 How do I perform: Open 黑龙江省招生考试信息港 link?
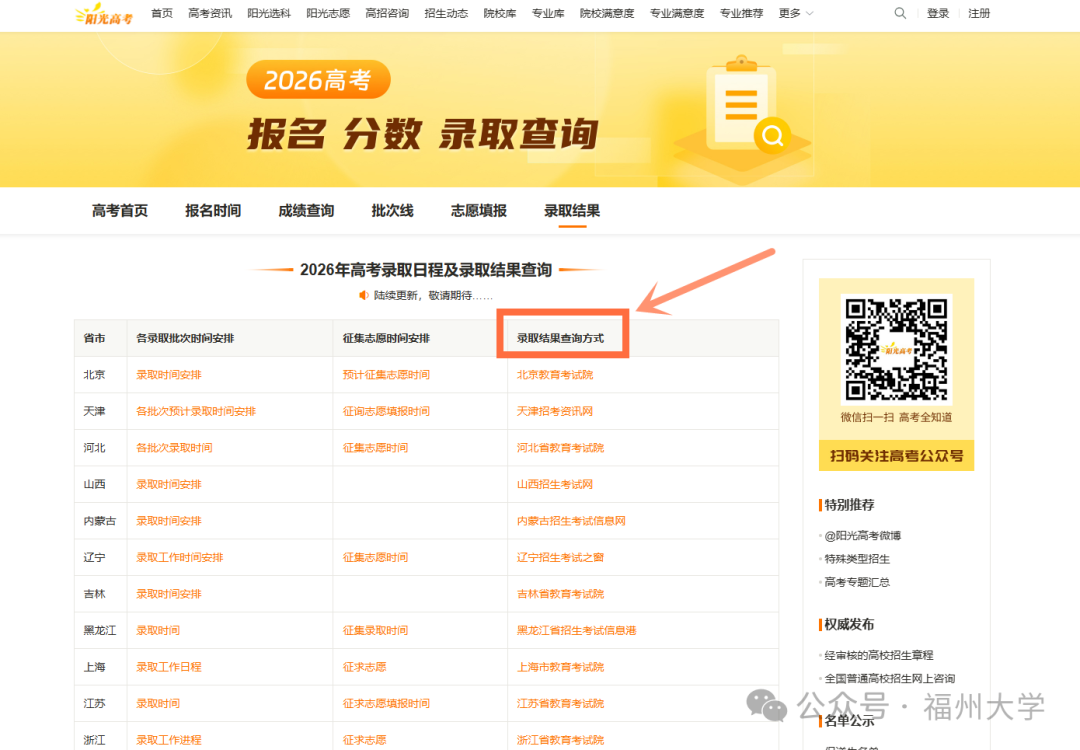tap(577, 630)
